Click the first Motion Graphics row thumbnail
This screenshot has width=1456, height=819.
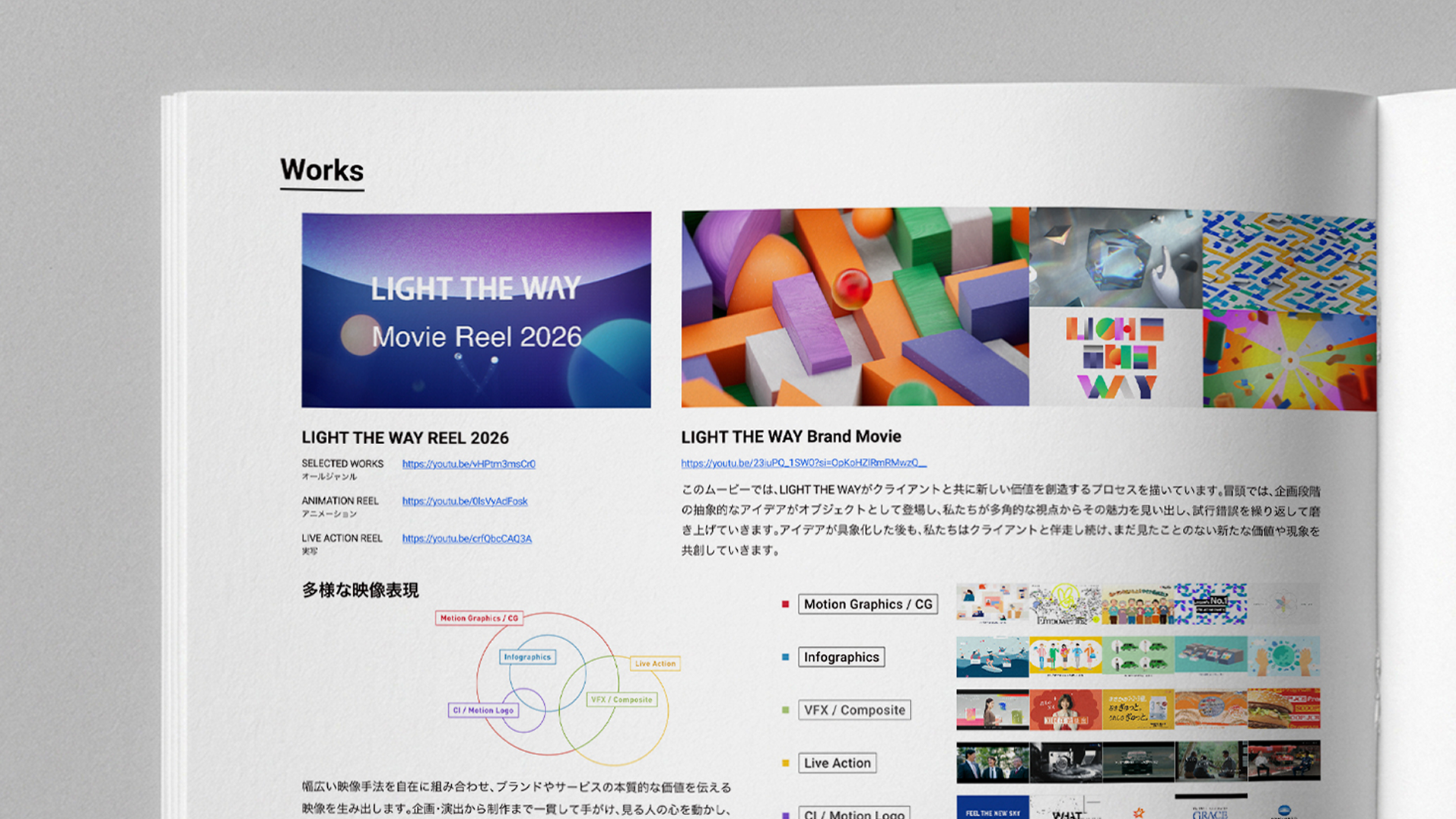point(992,604)
